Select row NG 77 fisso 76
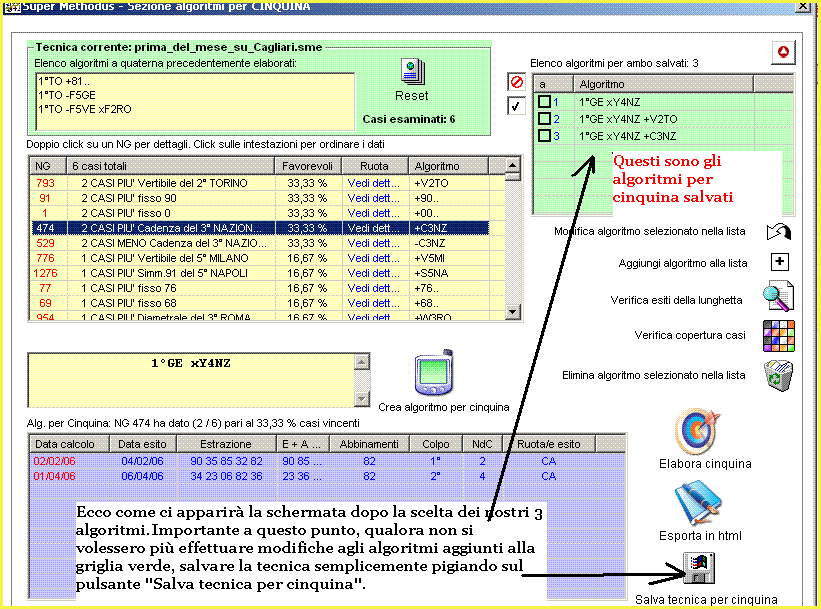The image size is (821, 609). [x=259, y=288]
